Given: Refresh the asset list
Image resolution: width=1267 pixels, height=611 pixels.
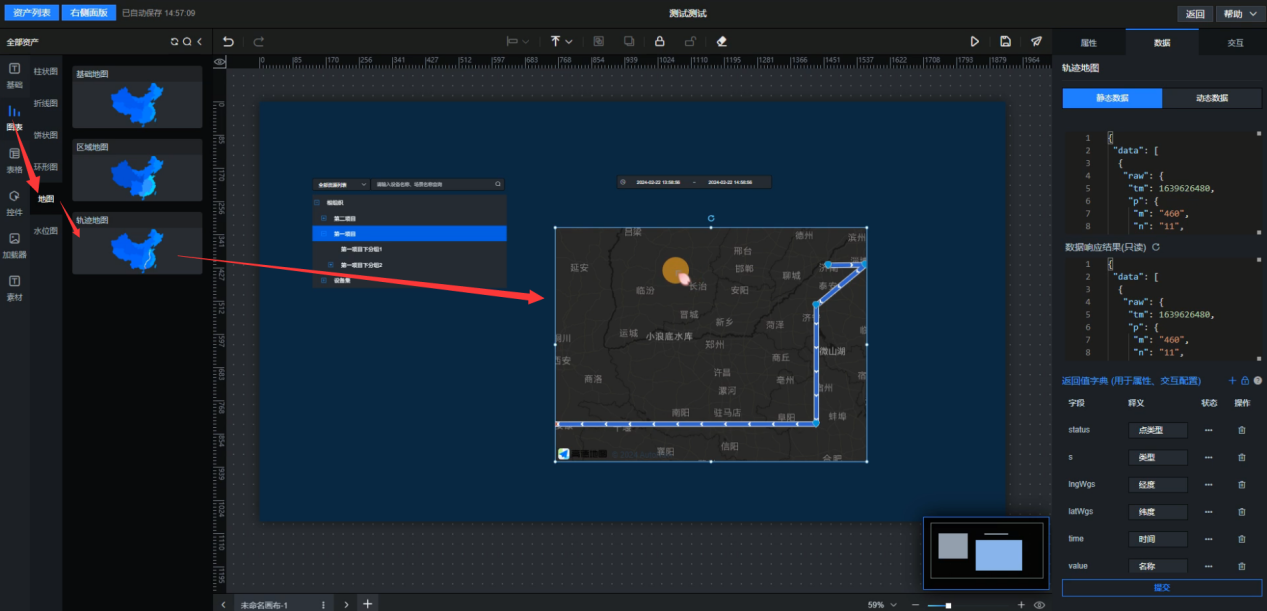Looking at the screenshot, I should click(174, 42).
